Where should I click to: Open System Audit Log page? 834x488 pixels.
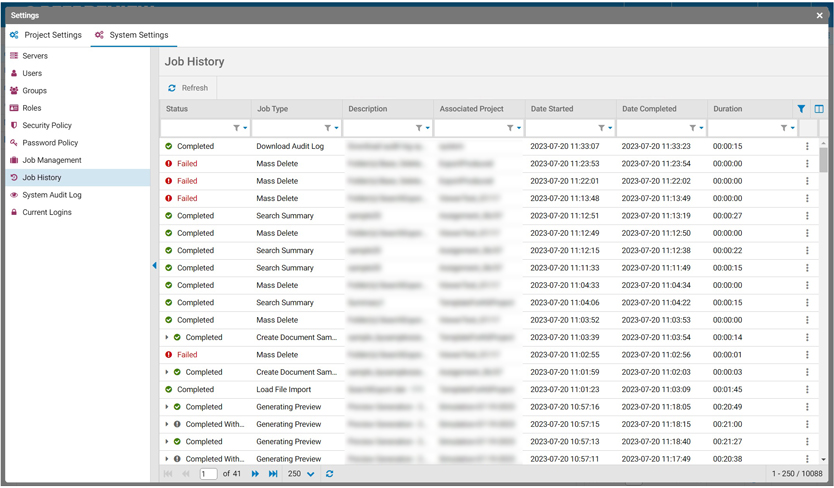(52, 195)
